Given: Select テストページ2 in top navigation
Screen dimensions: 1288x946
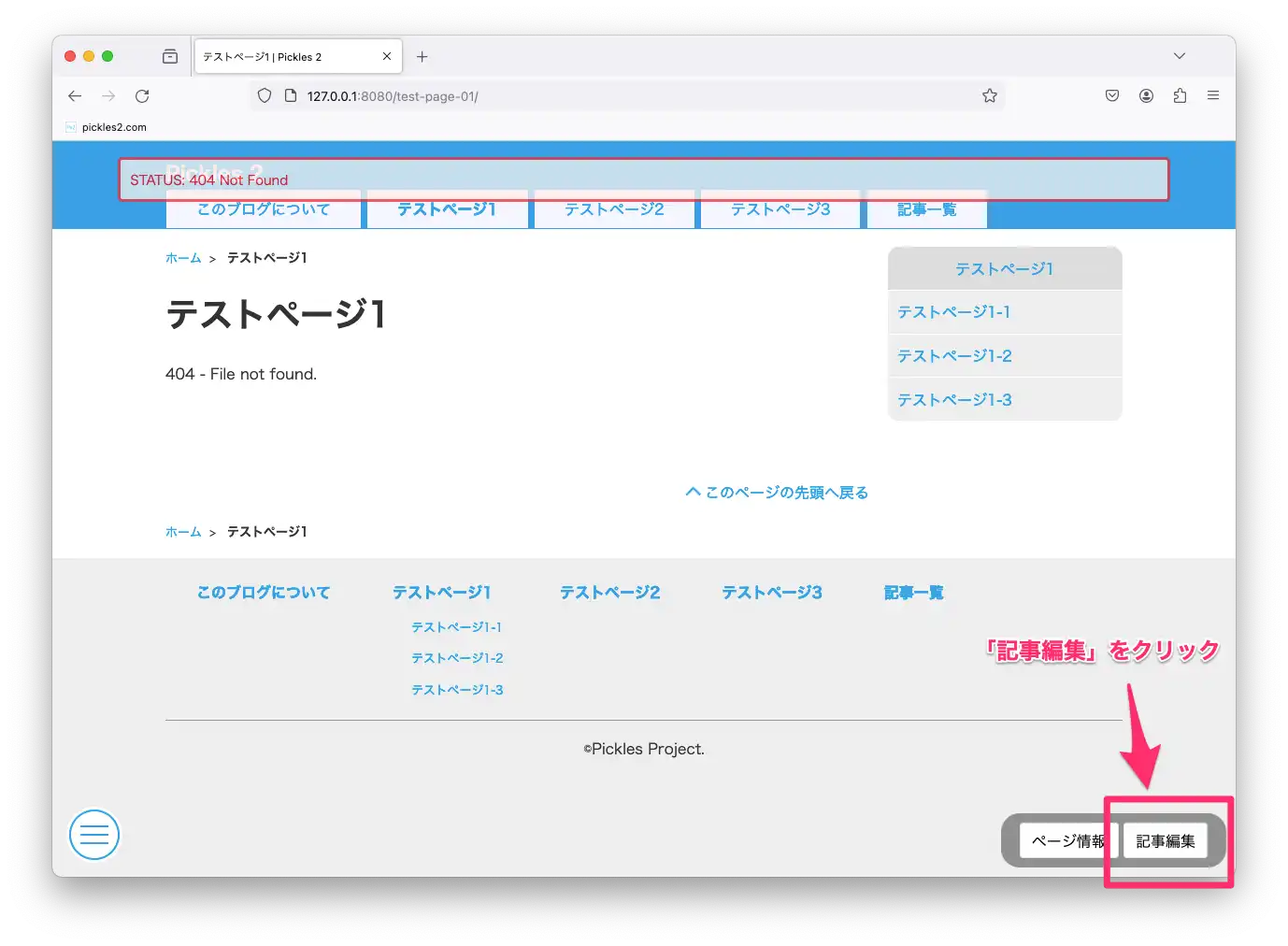Looking at the screenshot, I should [x=614, y=210].
